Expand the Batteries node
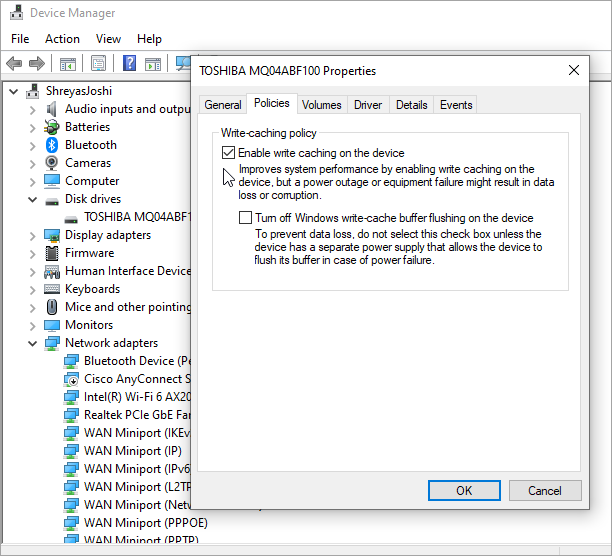612x556 pixels. coord(33,128)
